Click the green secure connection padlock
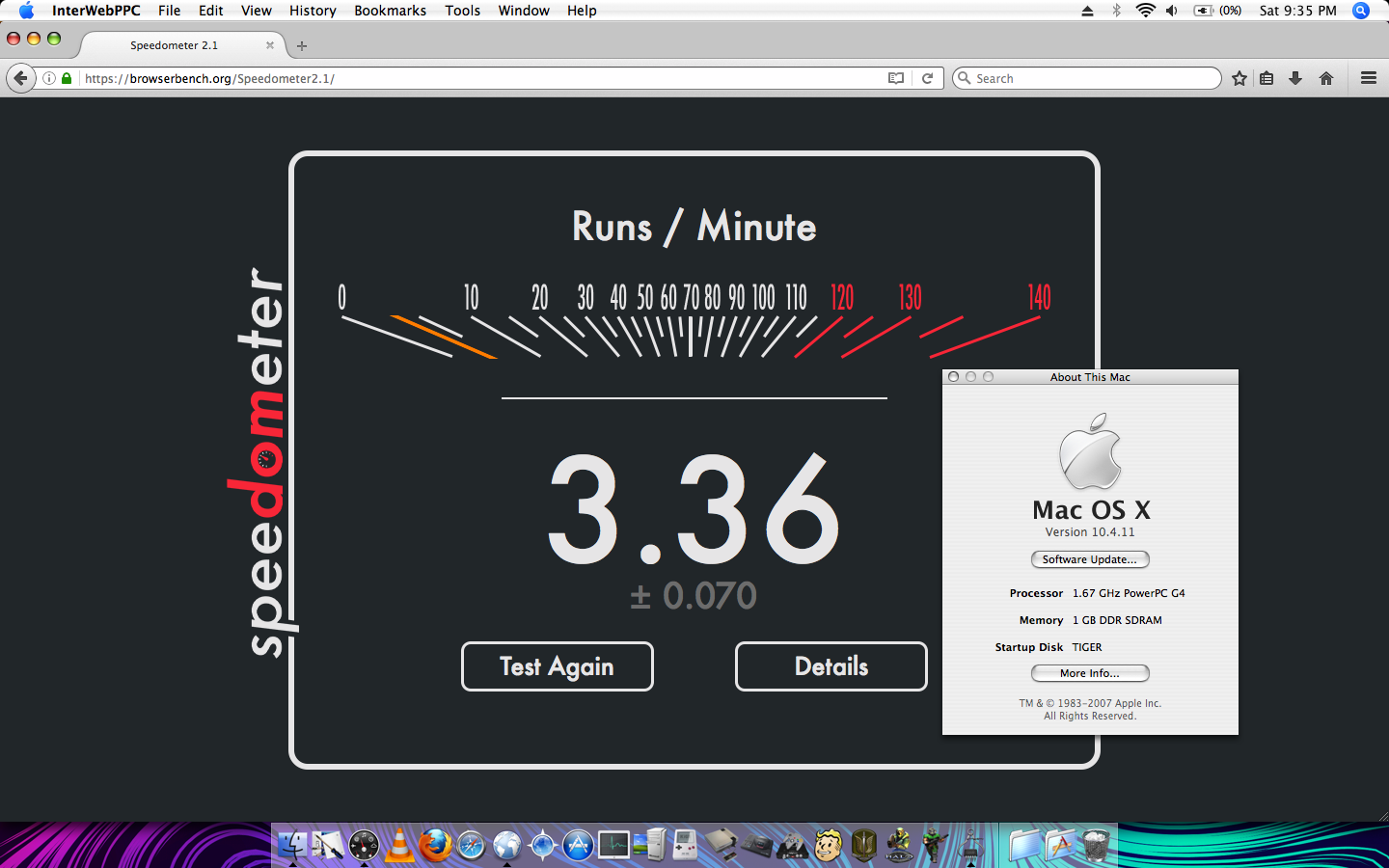1389x868 pixels. 67,78
